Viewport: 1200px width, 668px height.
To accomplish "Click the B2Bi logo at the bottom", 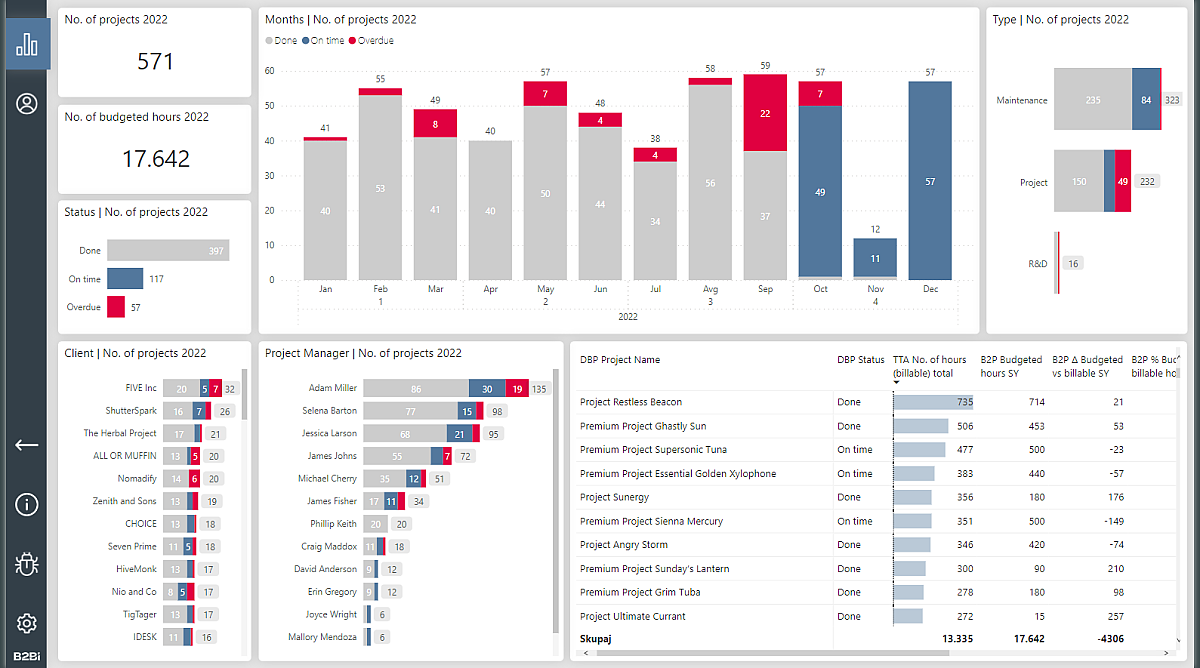I will 27,655.
